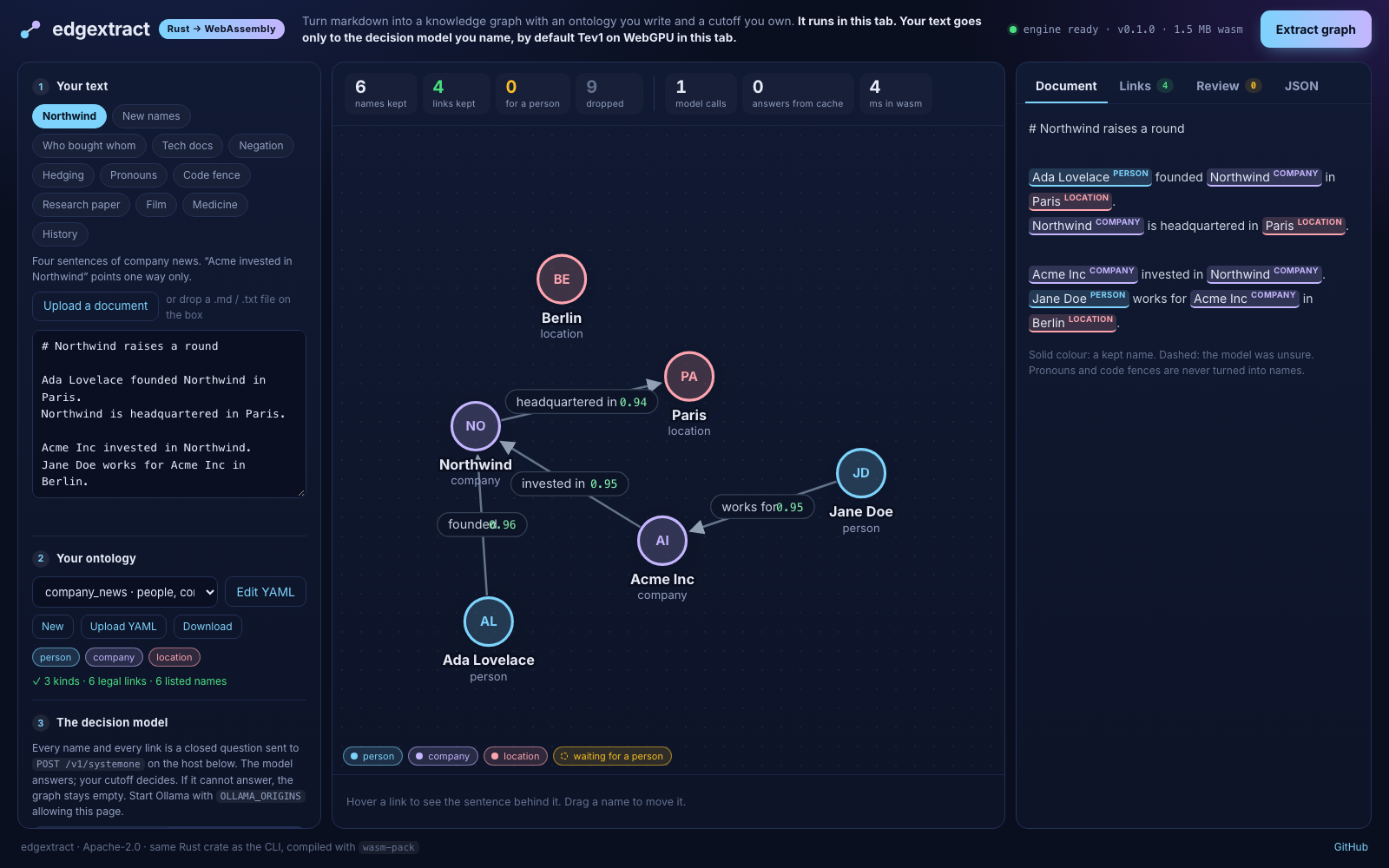Image resolution: width=1389 pixels, height=868 pixels.
Task: Select the Berlin BE node circle
Action: pos(562,279)
